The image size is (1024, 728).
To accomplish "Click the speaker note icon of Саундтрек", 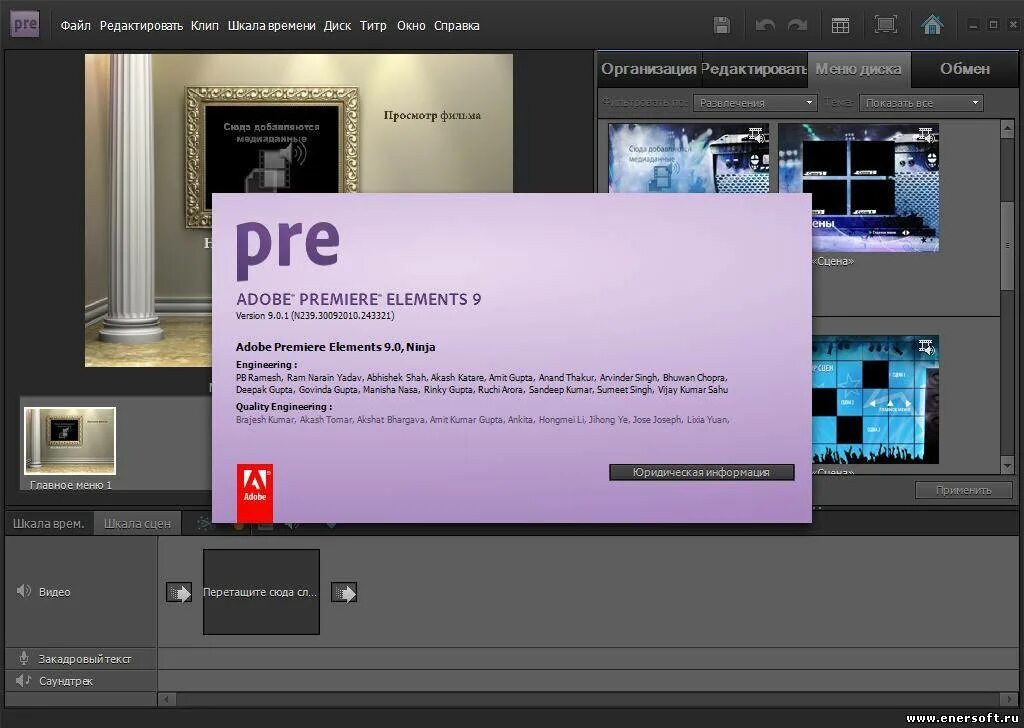I will point(24,680).
